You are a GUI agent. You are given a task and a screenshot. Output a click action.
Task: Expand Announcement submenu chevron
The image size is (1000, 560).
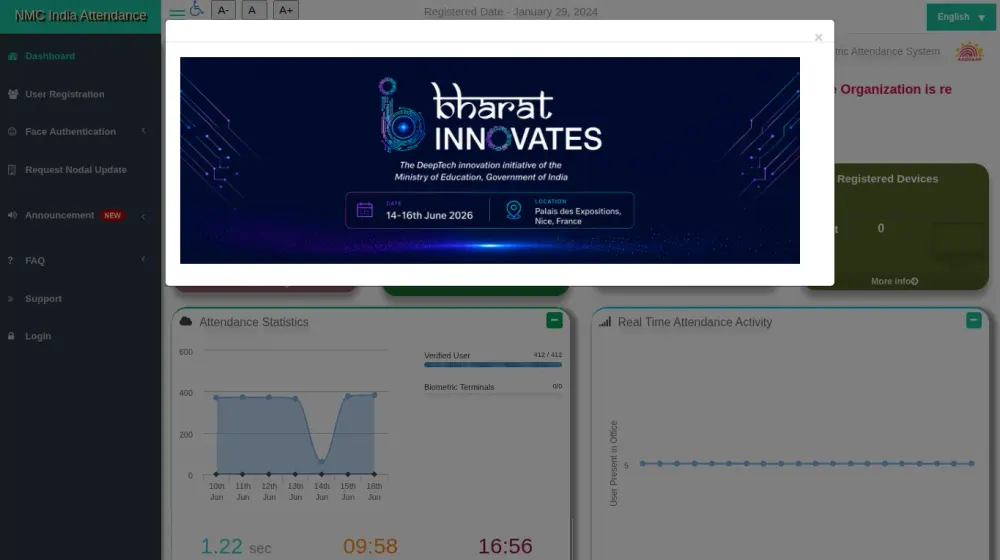pyautogui.click(x=143, y=216)
